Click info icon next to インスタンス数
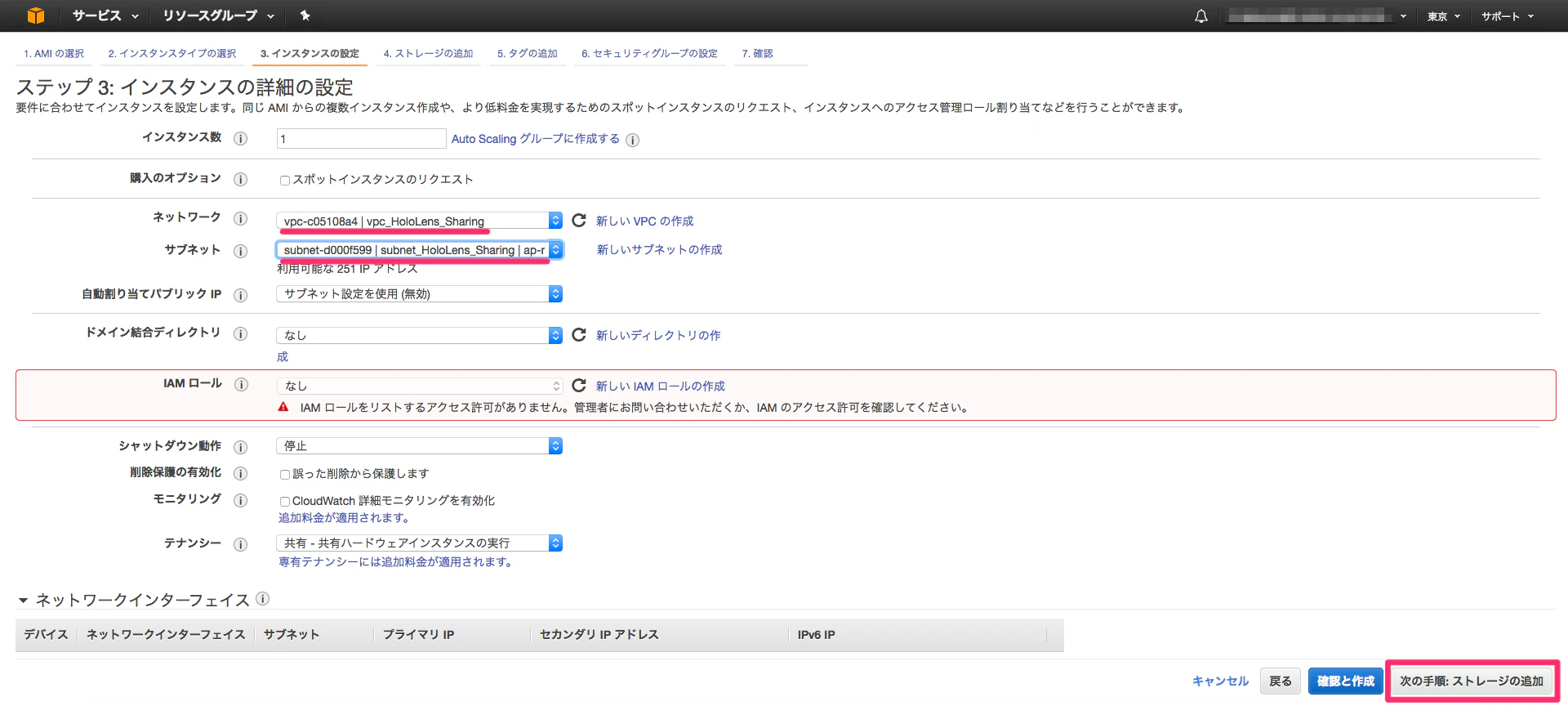 click(x=240, y=138)
